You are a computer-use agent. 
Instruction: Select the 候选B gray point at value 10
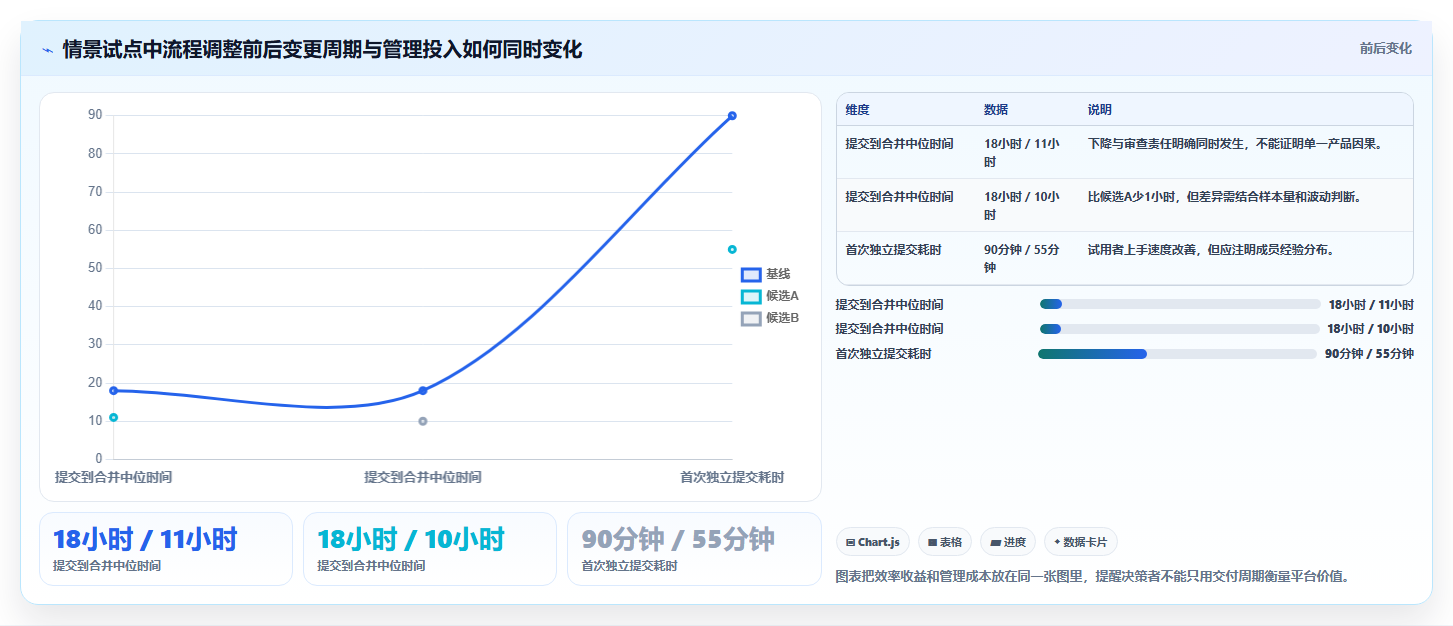[423, 421]
